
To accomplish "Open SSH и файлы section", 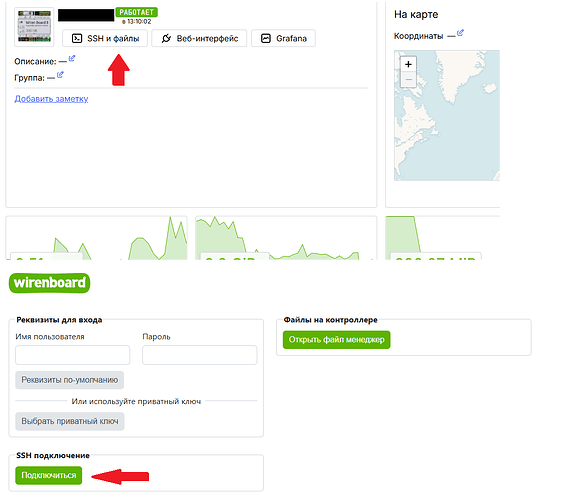I will [105, 38].
